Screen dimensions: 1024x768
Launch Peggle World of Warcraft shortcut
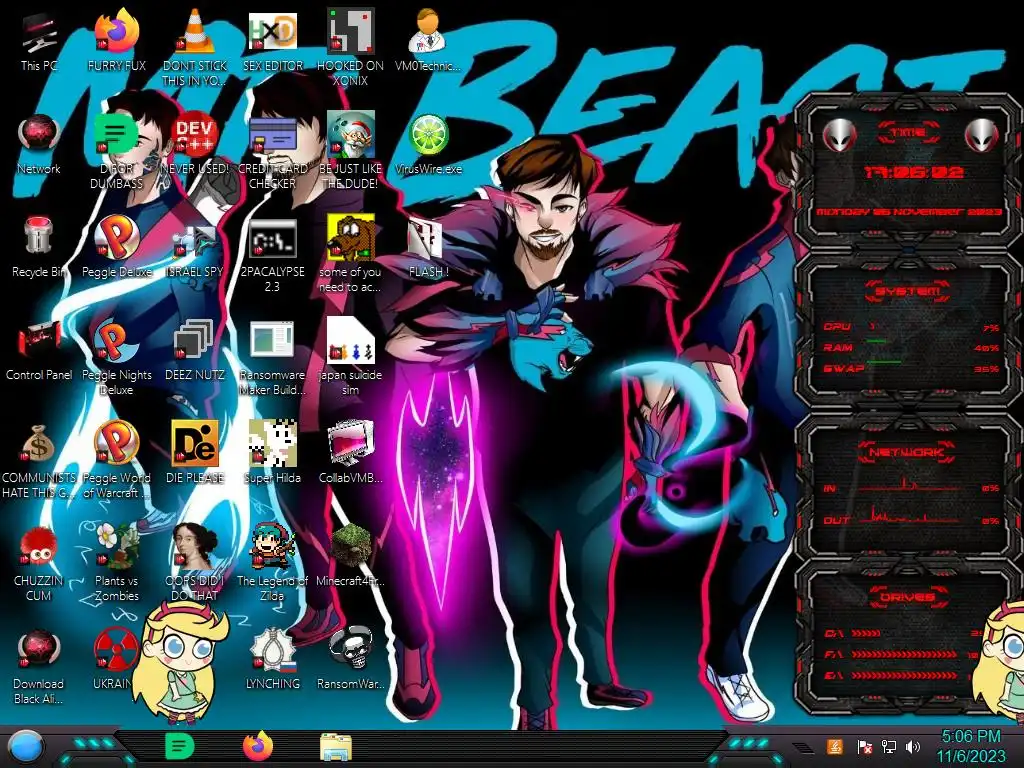tap(117, 443)
